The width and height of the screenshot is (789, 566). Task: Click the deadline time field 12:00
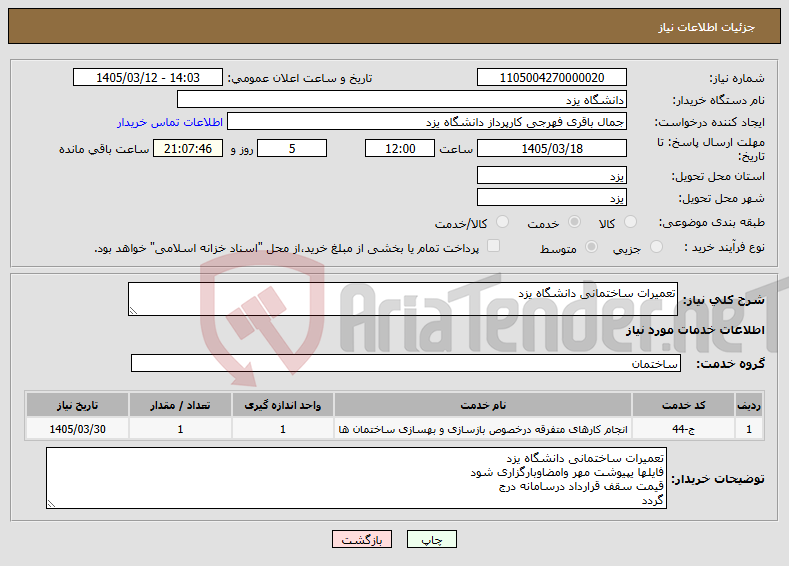point(400,148)
